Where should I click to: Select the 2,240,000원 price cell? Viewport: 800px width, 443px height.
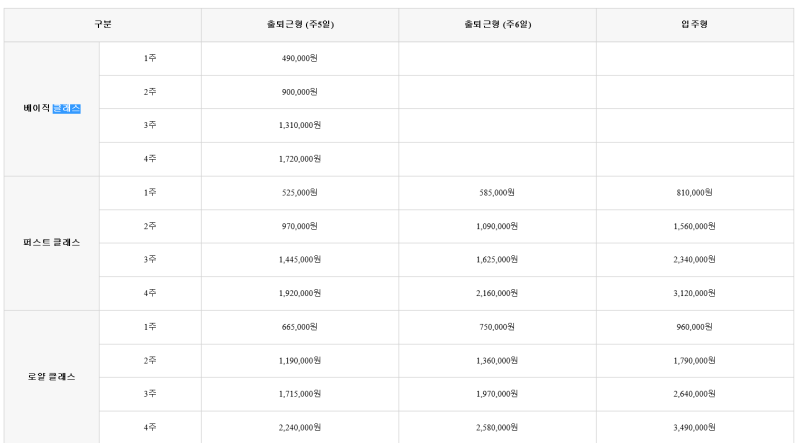(299, 427)
